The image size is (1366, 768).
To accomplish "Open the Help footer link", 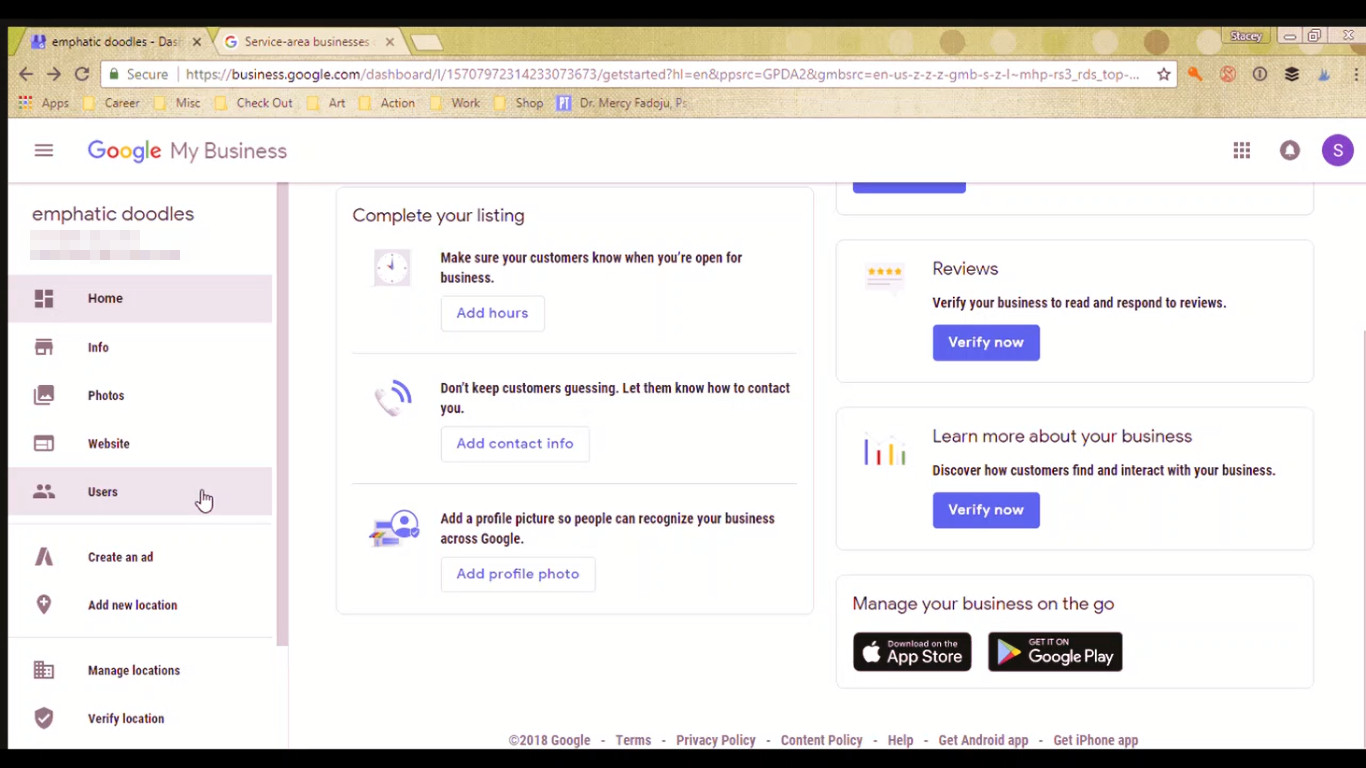I will click(x=900, y=740).
